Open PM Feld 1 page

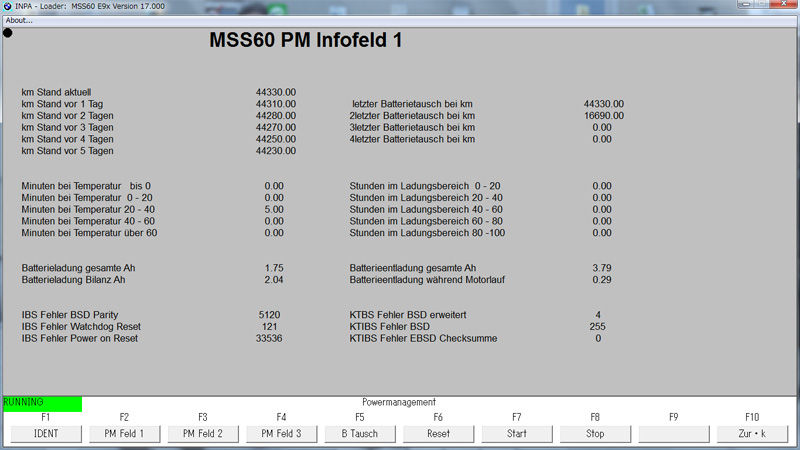(124, 434)
